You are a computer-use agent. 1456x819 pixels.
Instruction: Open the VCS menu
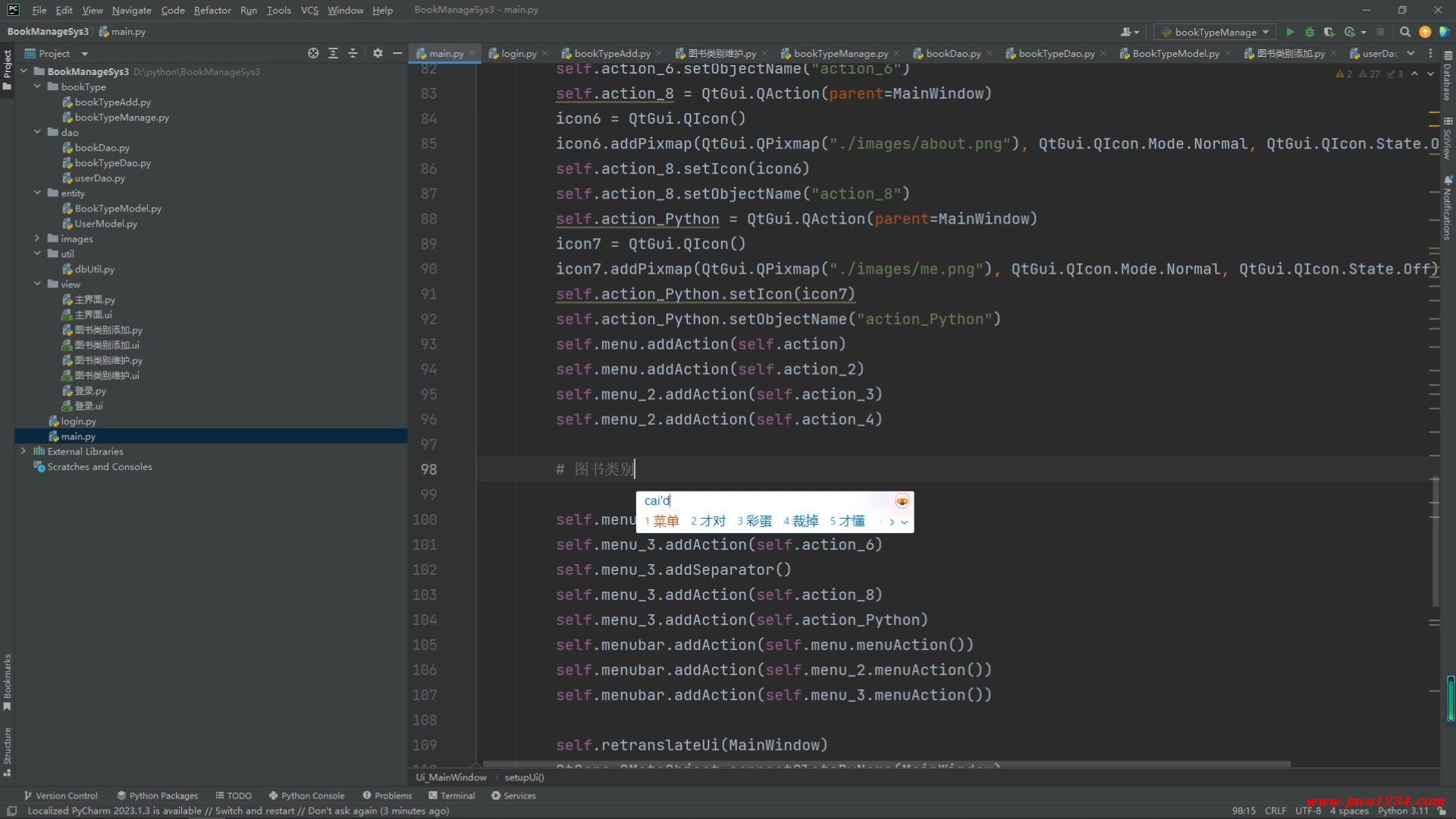(309, 10)
